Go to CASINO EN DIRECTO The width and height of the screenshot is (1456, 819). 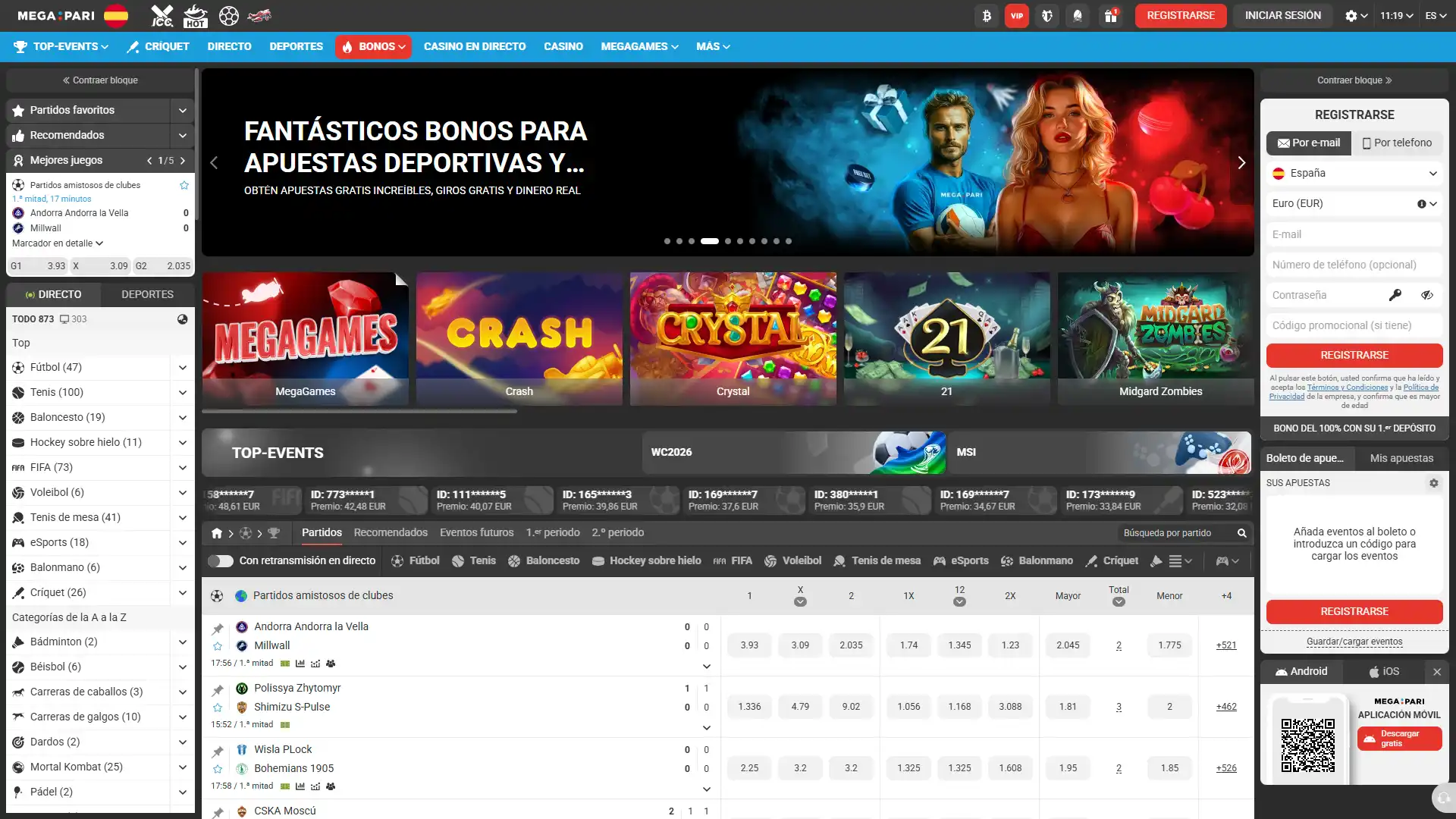tap(475, 47)
